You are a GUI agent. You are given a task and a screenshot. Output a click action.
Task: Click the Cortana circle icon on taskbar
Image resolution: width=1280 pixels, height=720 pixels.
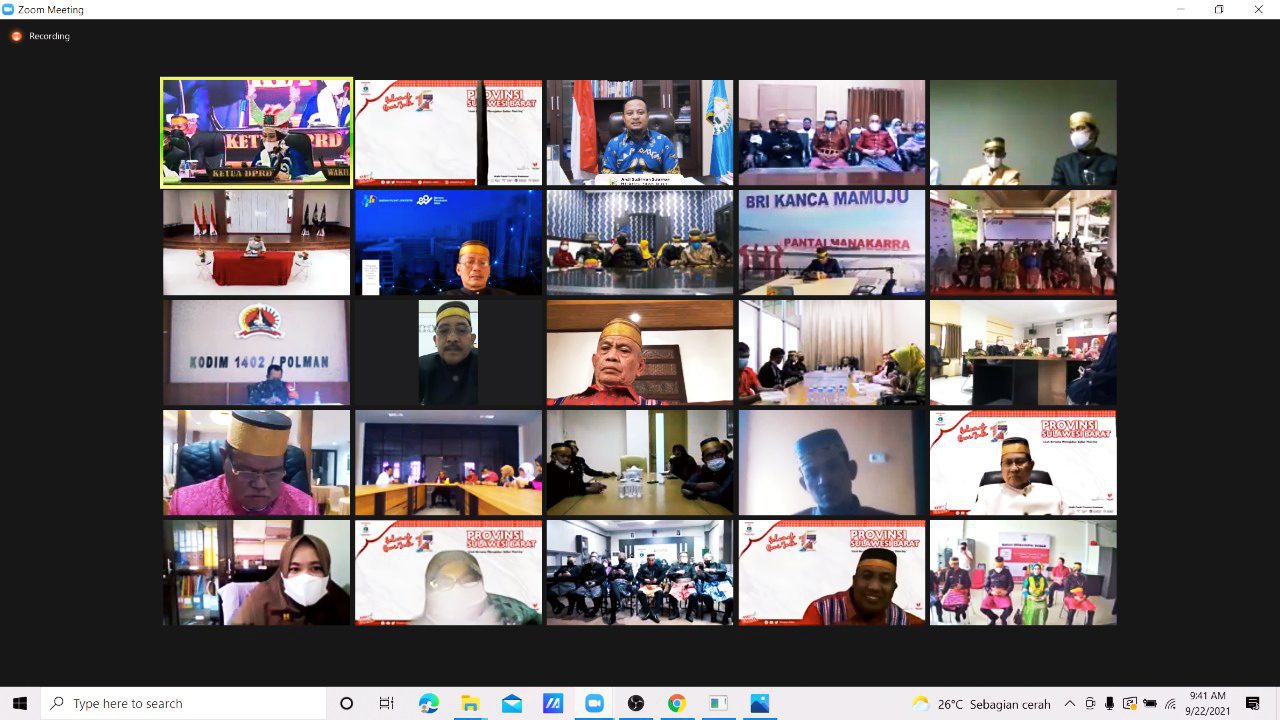tap(346, 703)
